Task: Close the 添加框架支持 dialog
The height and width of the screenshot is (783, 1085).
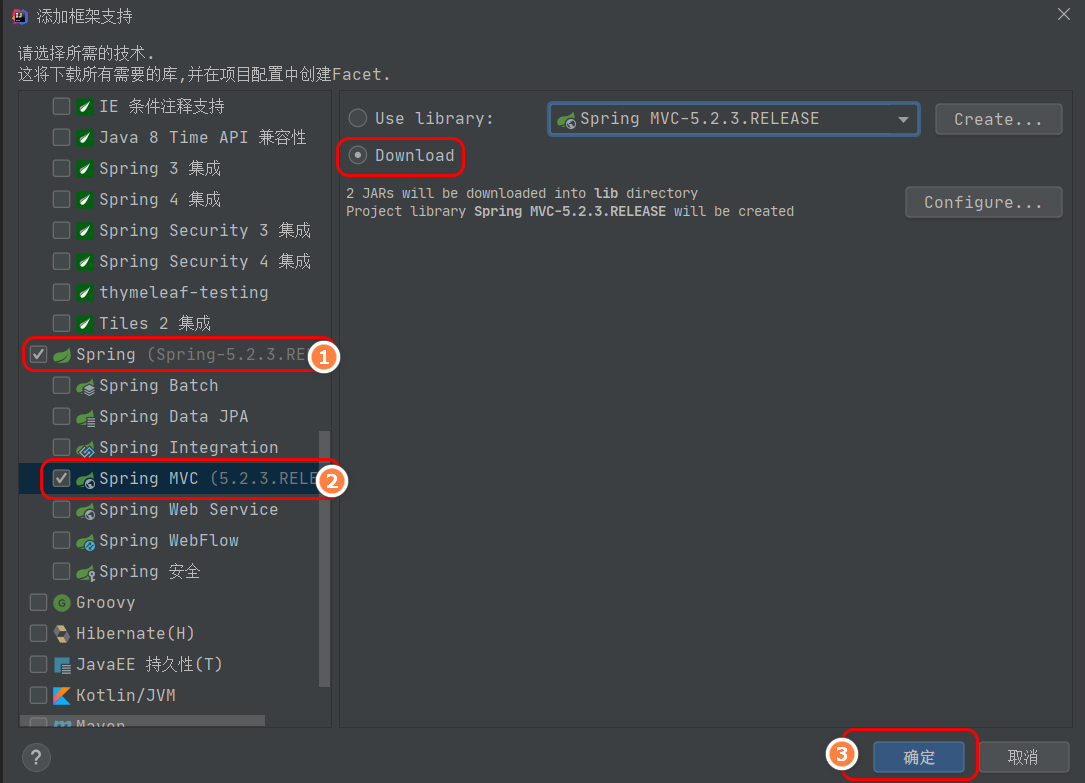Action: [1064, 15]
